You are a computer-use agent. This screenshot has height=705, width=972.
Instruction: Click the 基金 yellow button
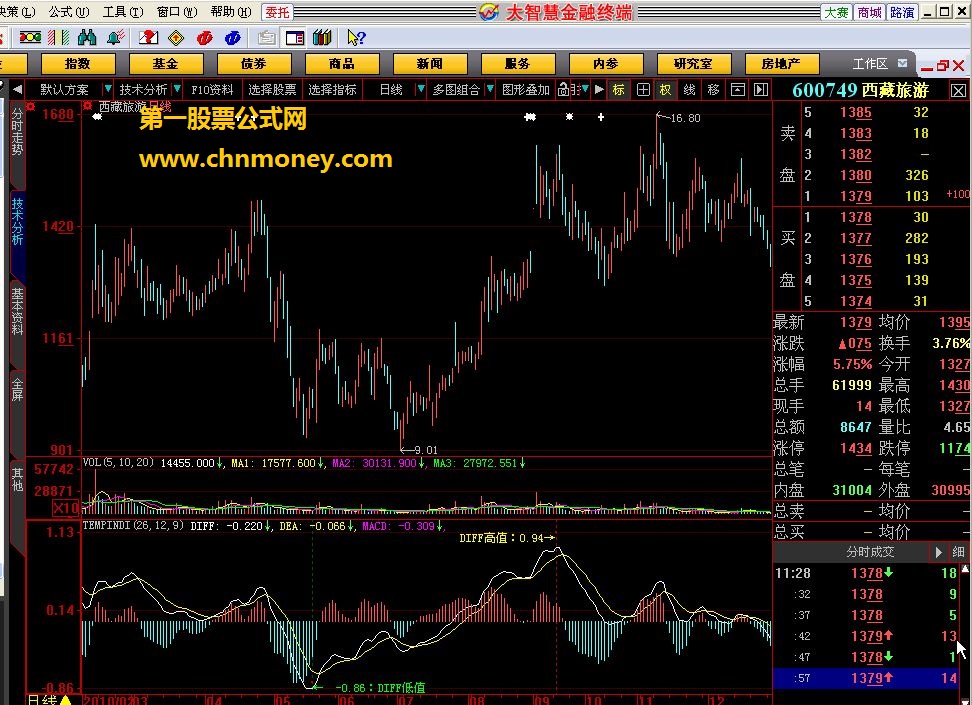point(166,63)
